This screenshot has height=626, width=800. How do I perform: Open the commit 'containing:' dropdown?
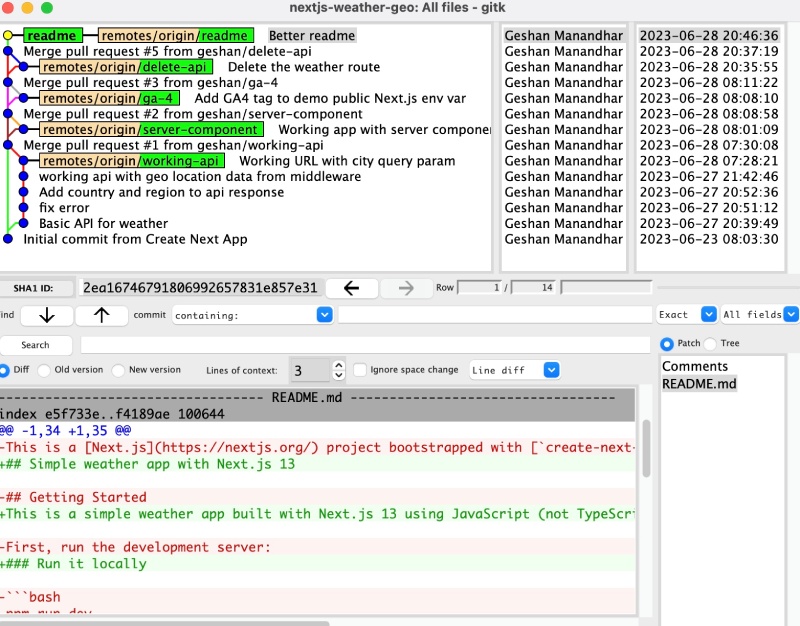(324, 314)
